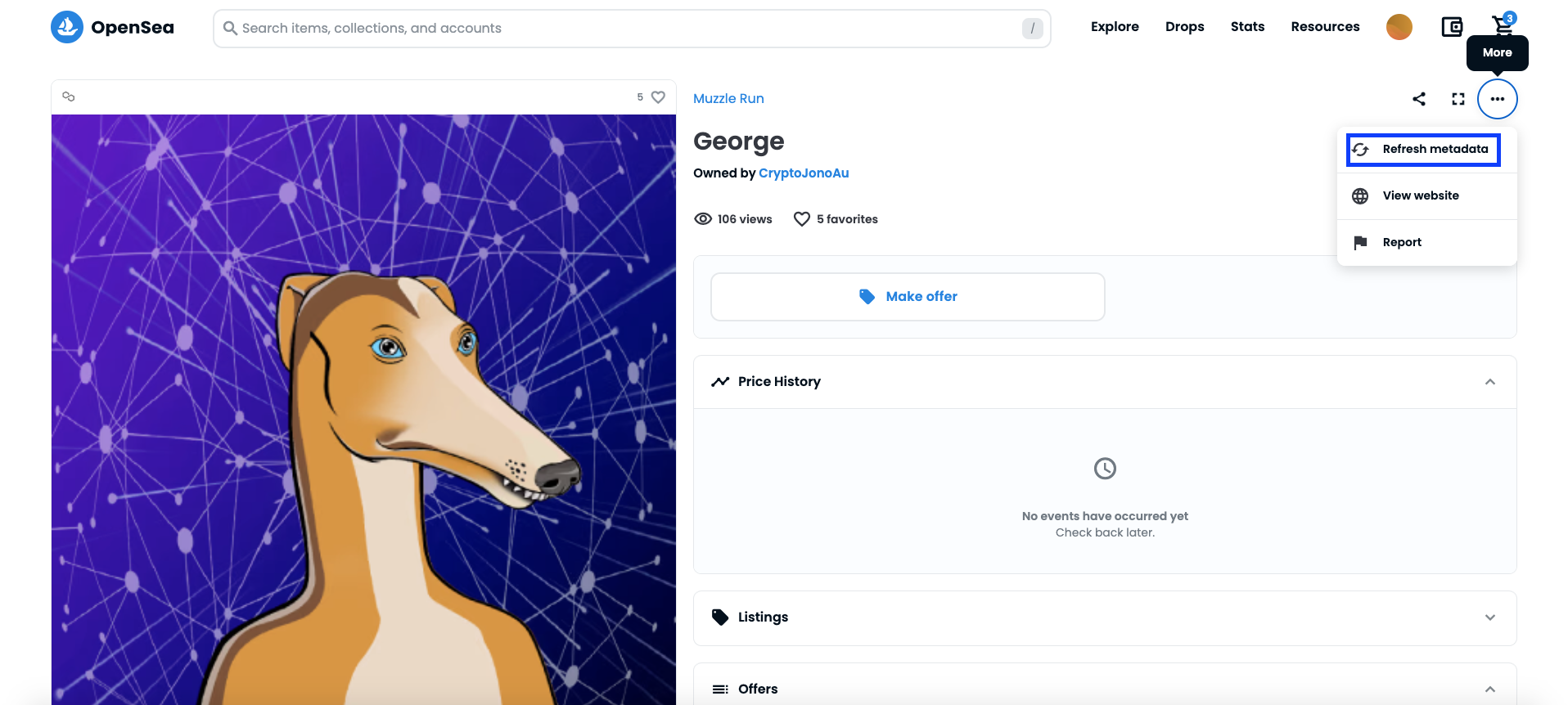This screenshot has height=705, width=1568.
Task: Open the shopping cart icon
Action: tap(1503, 26)
